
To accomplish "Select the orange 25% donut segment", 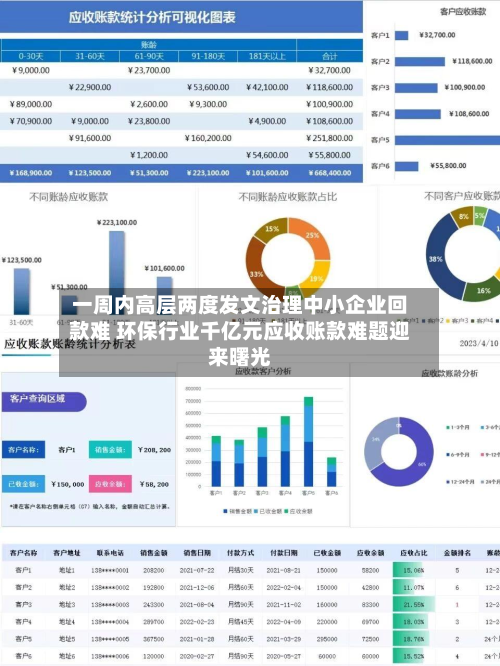I will 312,237.
